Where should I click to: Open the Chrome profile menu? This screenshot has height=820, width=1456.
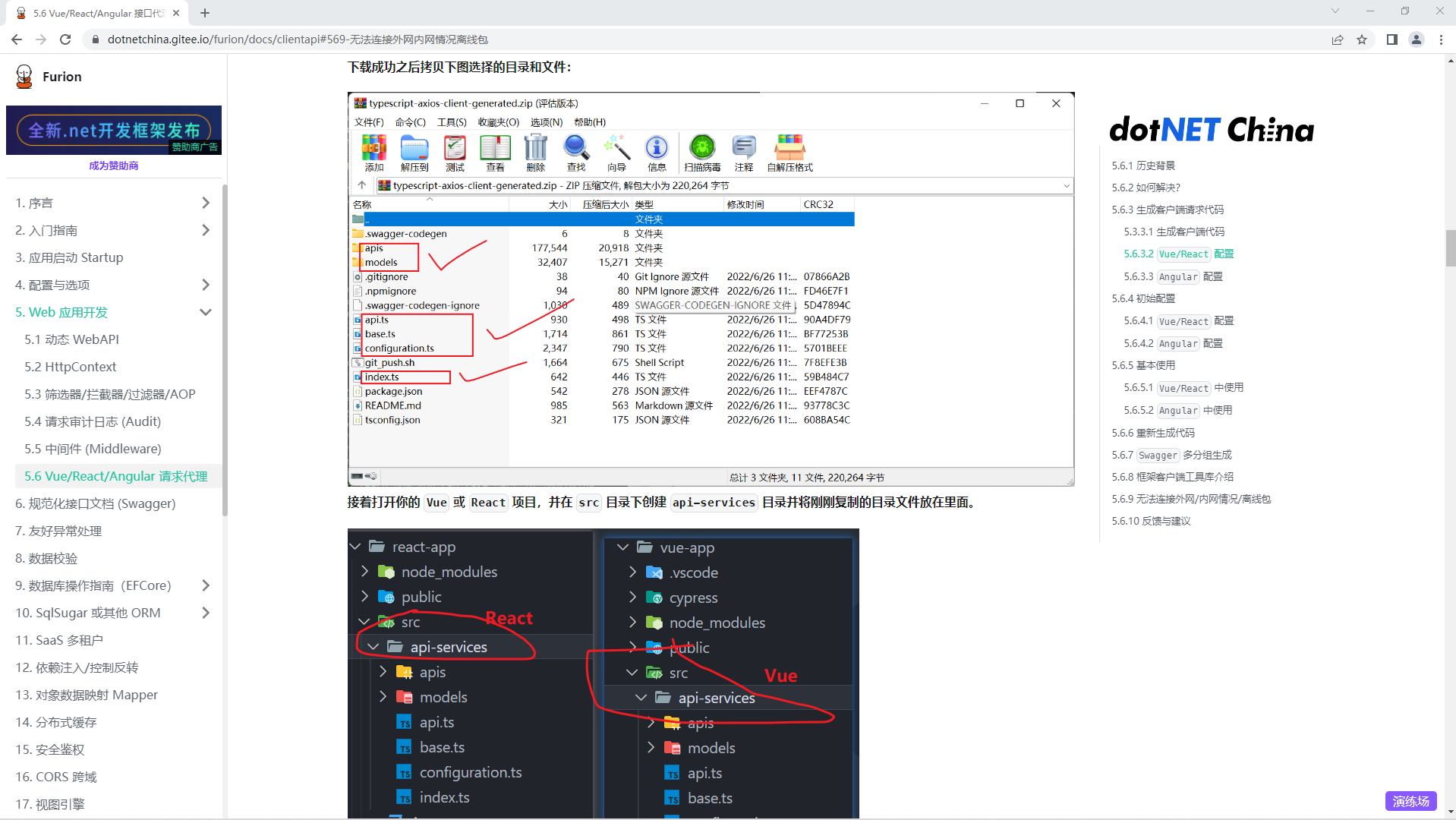1417,39
